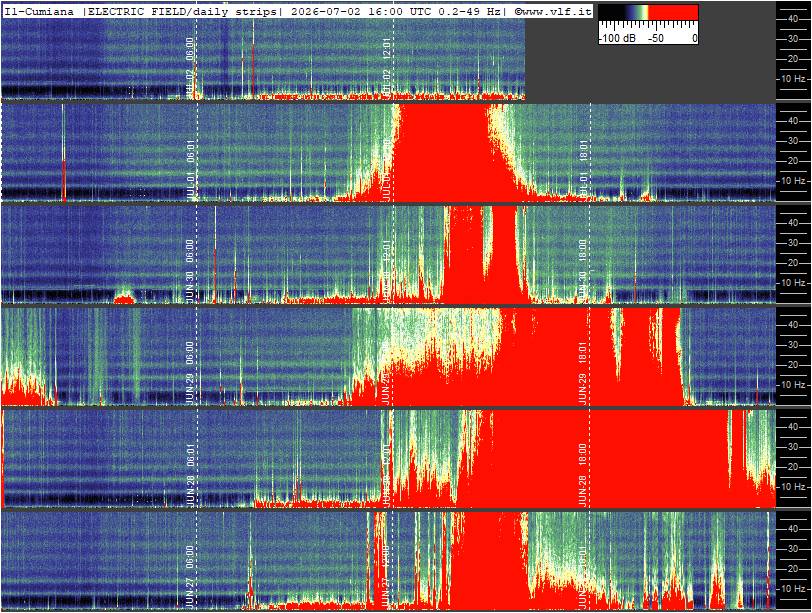
Task: Click the red zone of the dB color scale
Action: pyautogui.click(x=674, y=13)
